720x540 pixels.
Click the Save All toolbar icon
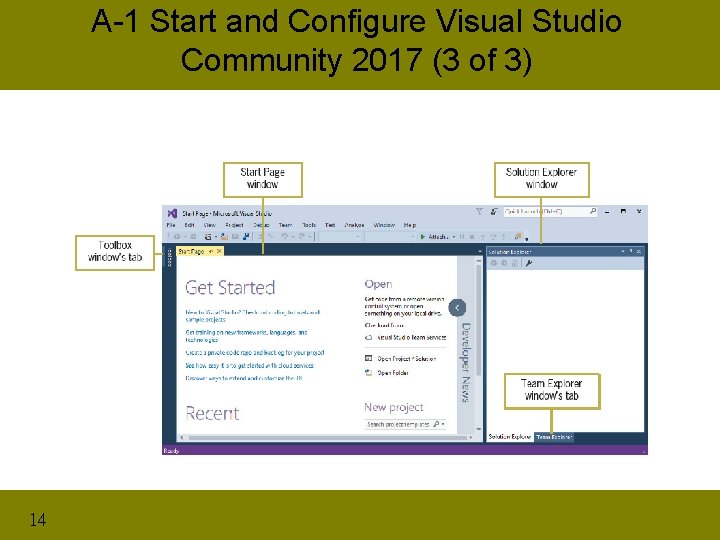click(246, 236)
